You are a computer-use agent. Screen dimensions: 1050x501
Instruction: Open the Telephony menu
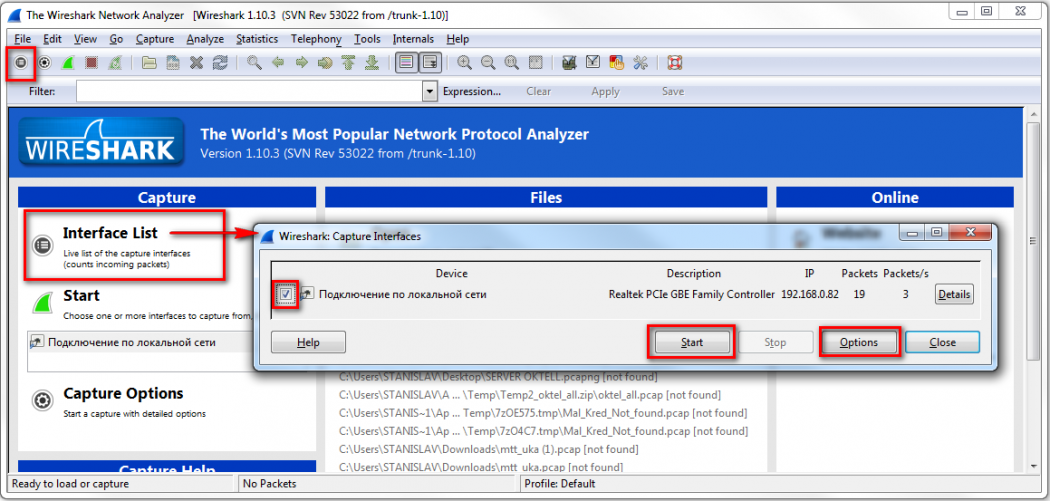point(316,39)
